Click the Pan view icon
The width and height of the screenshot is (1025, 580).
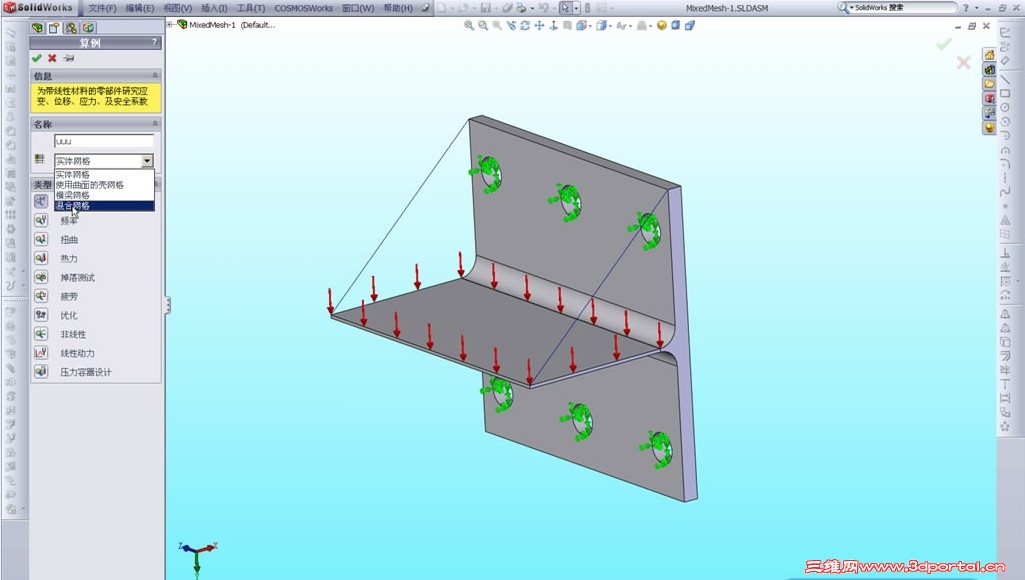[539, 26]
